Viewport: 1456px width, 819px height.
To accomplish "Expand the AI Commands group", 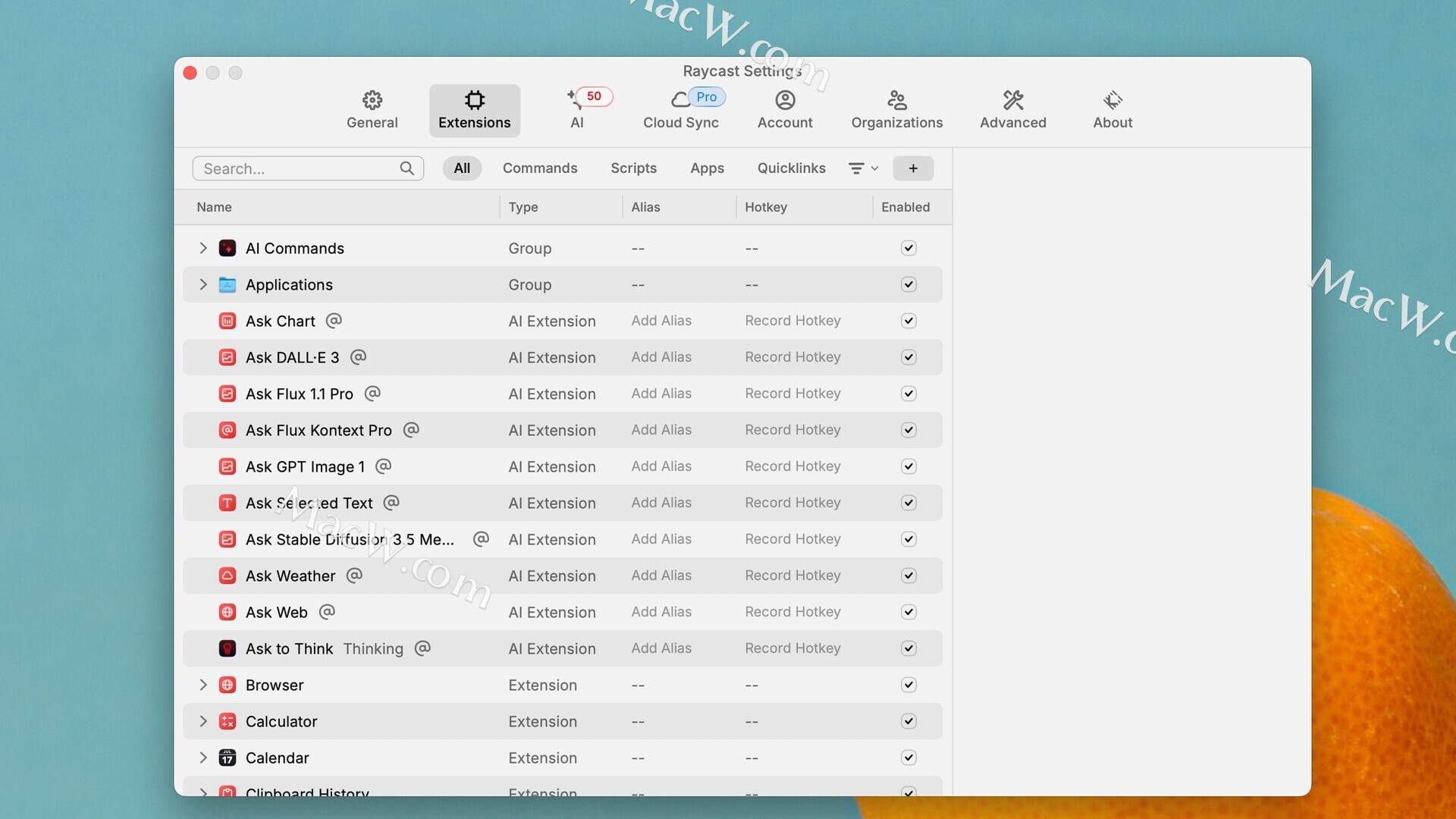I will [203, 248].
